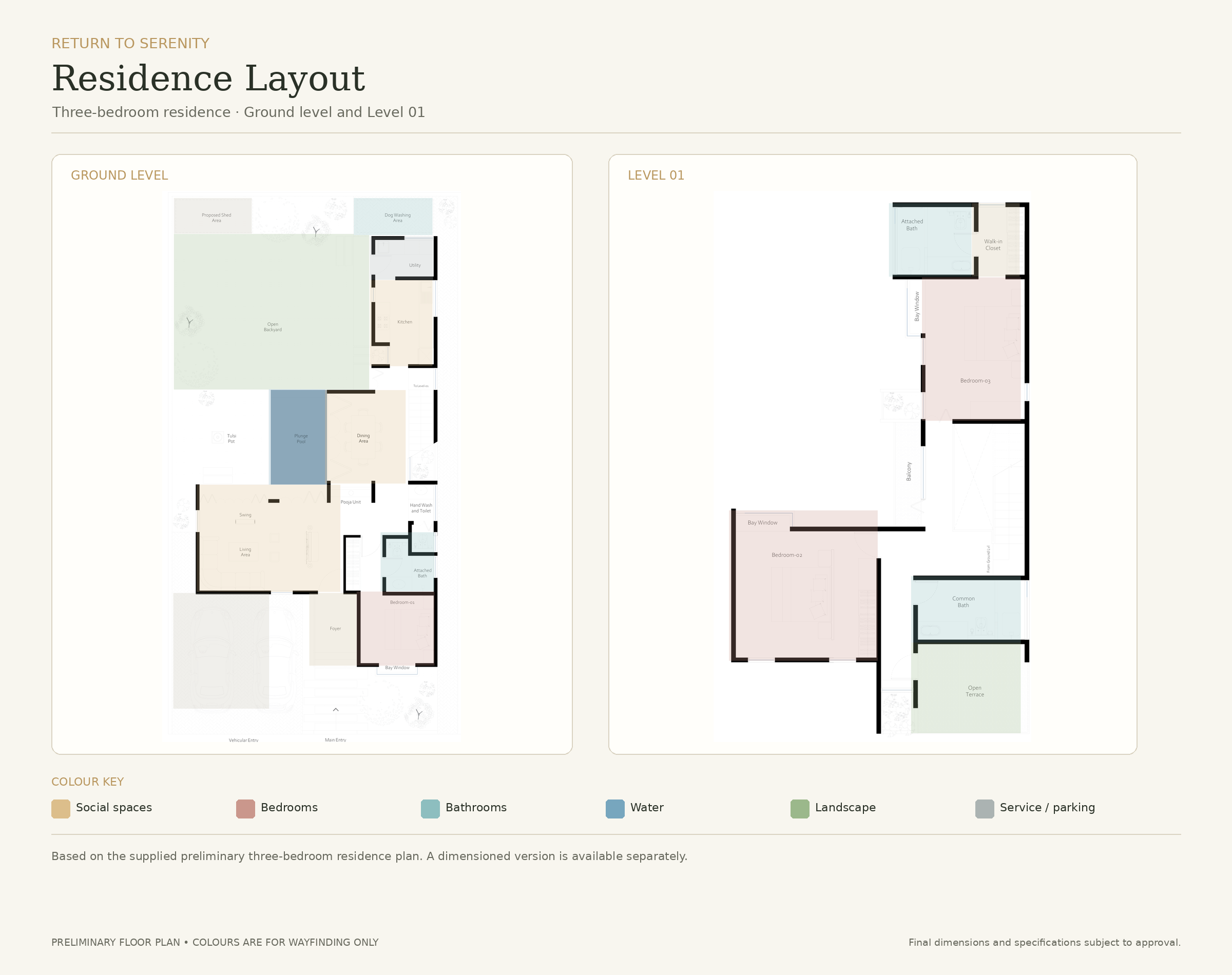Click the Bedrooms colour swatch
Screen dimensions: 1232x975
click(245, 809)
